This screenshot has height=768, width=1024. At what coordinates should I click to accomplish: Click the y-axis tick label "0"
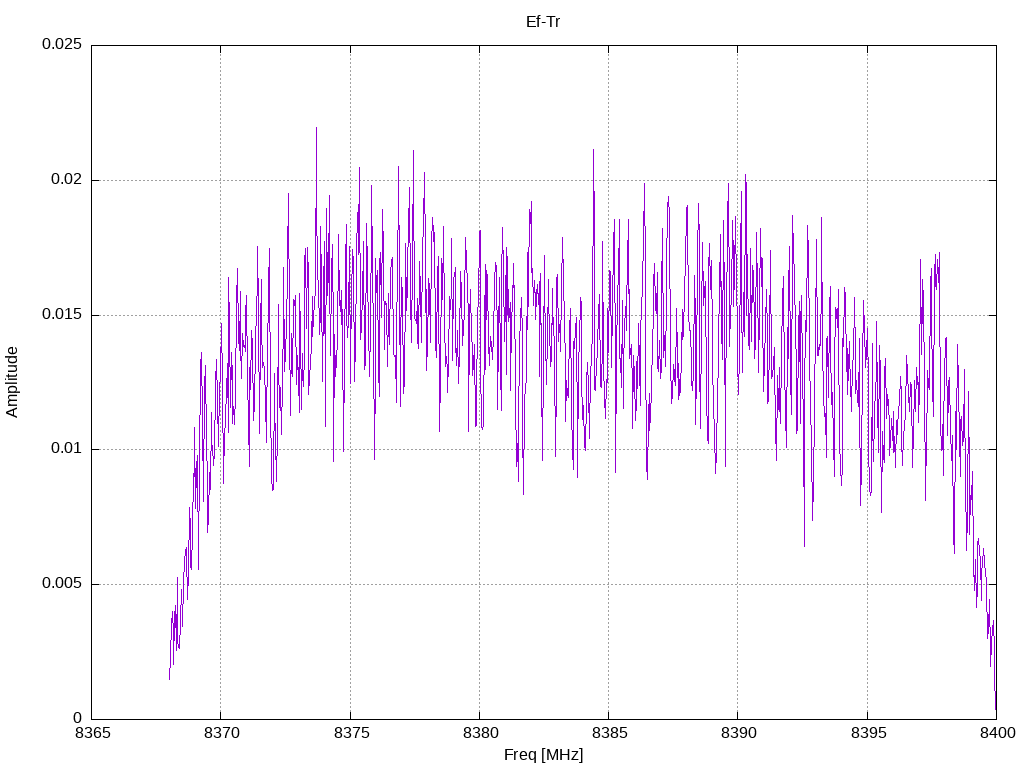click(78, 718)
